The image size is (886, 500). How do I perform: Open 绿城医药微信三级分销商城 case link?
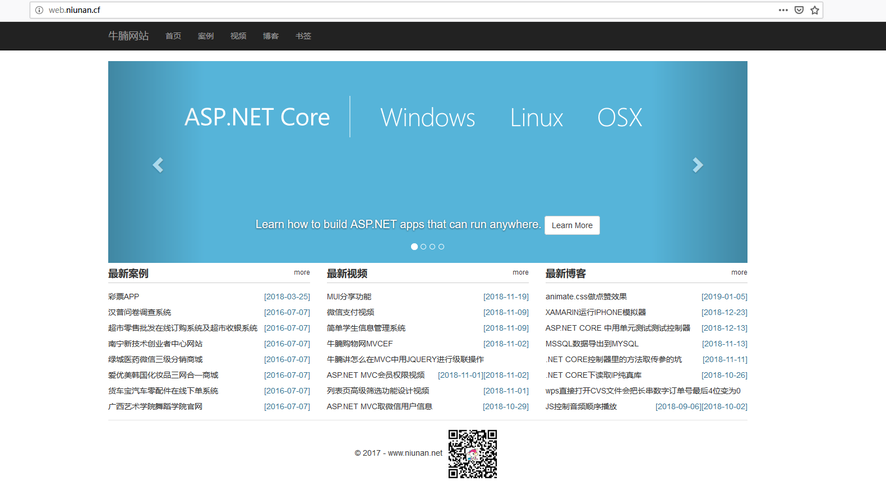point(155,359)
